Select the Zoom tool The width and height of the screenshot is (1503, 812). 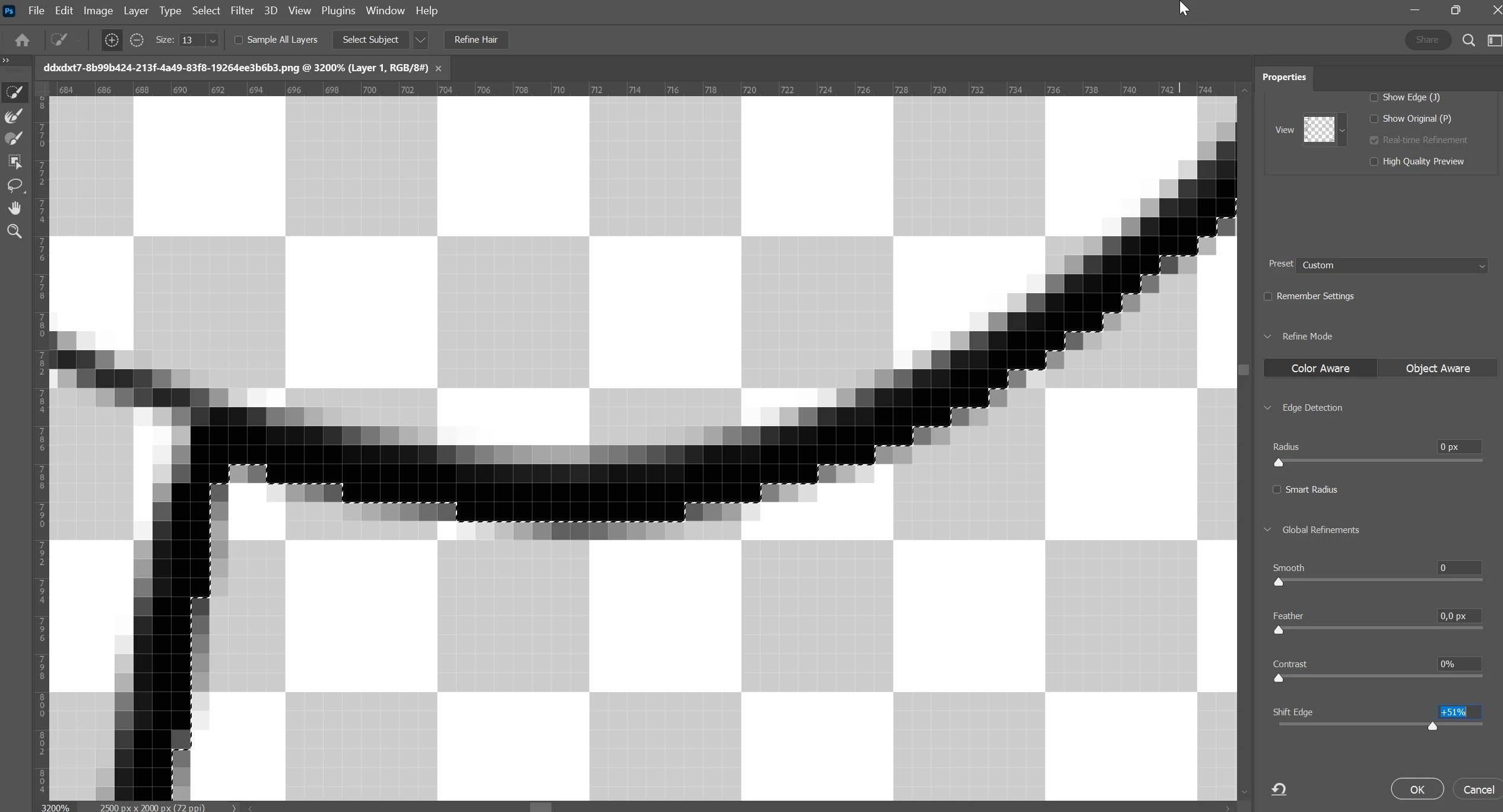pos(14,231)
